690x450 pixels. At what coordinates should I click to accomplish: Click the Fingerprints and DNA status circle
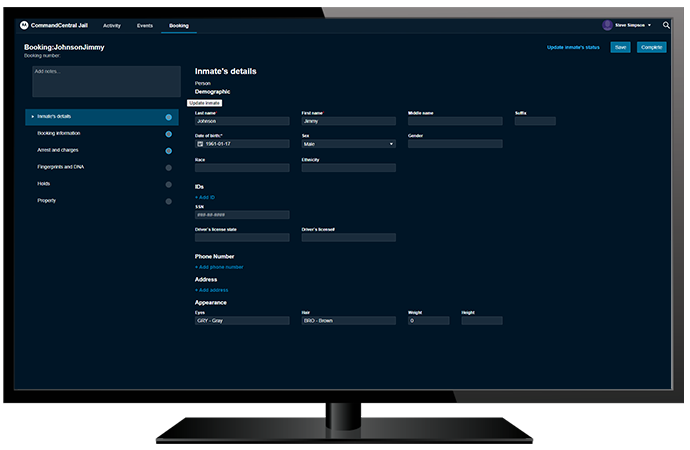point(168,168)
